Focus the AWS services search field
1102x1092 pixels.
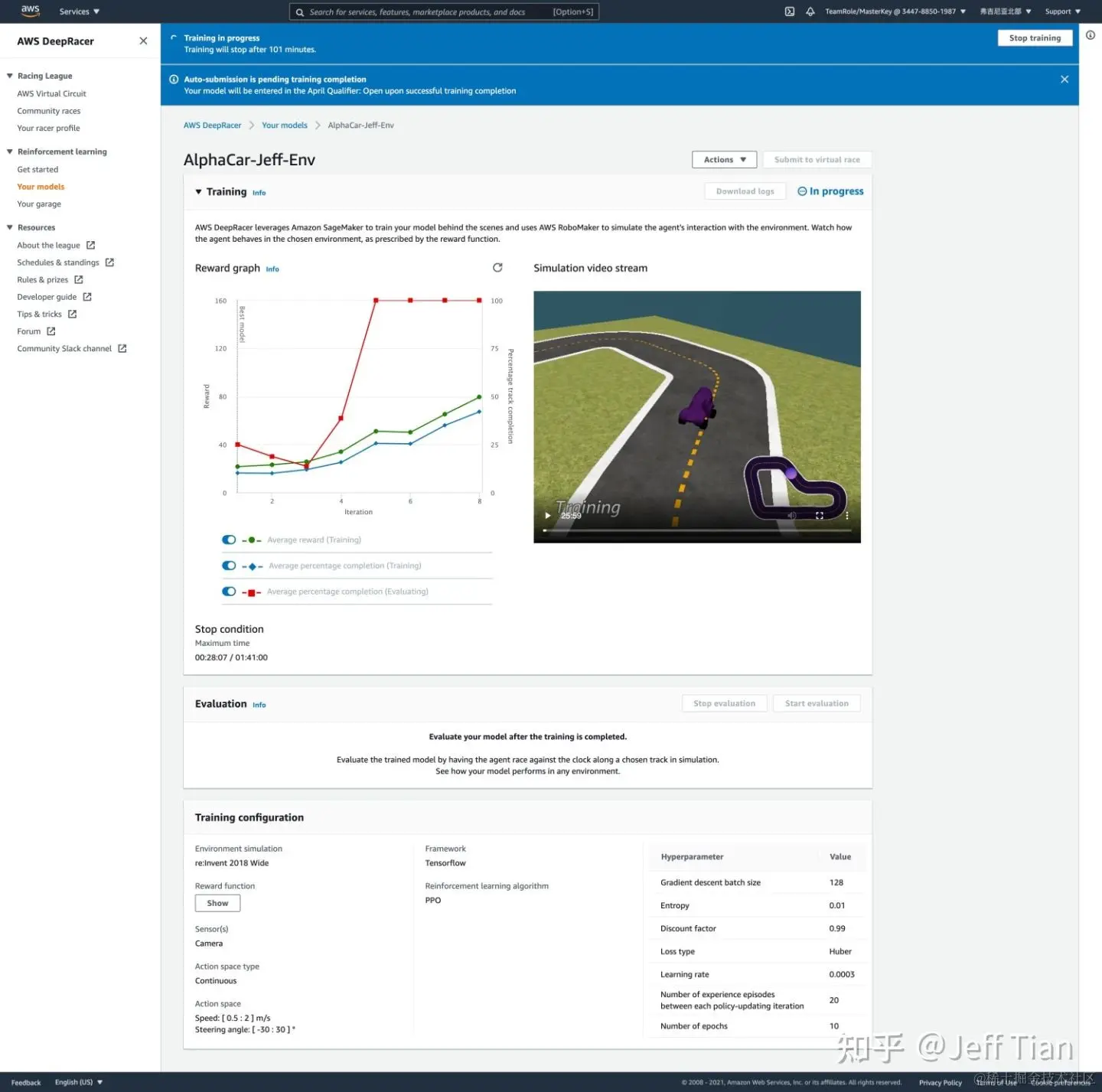[444, 11]
